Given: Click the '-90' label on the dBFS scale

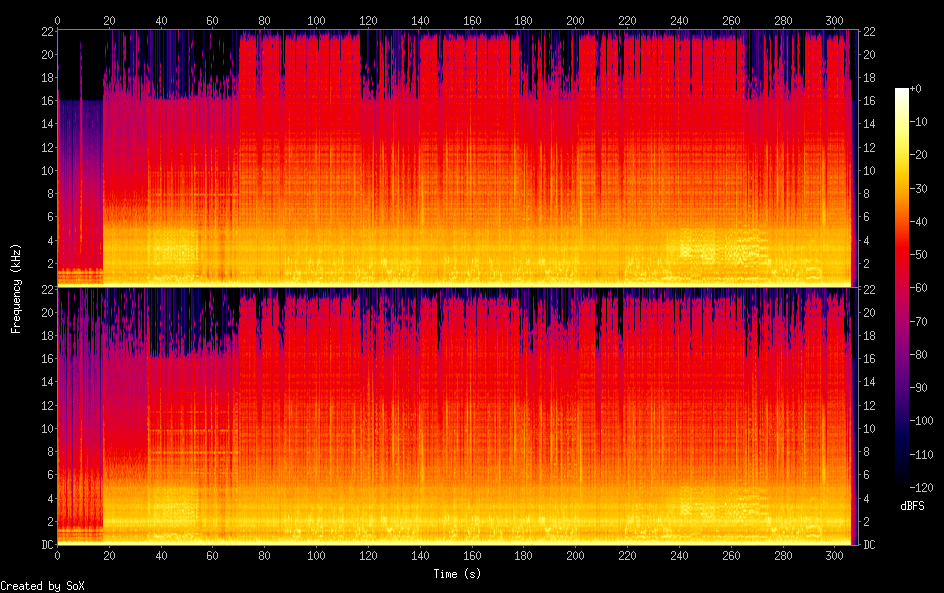Looking at the screenshot, I should click(925, 387).
